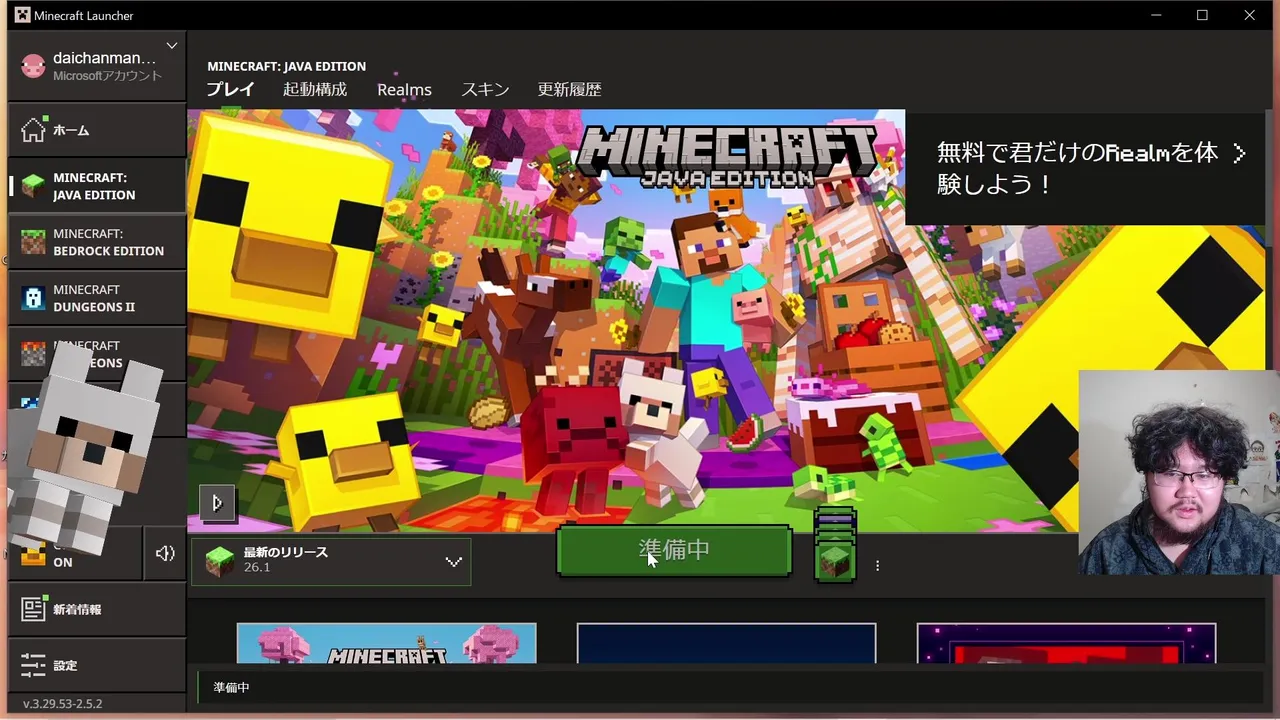Click the MINECRAFT: JAVA EDITION page header

[x=287, y=66]
